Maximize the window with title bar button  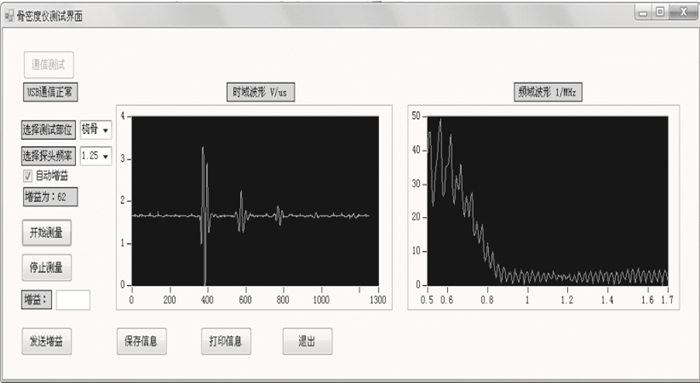click(x=660, y=12)
